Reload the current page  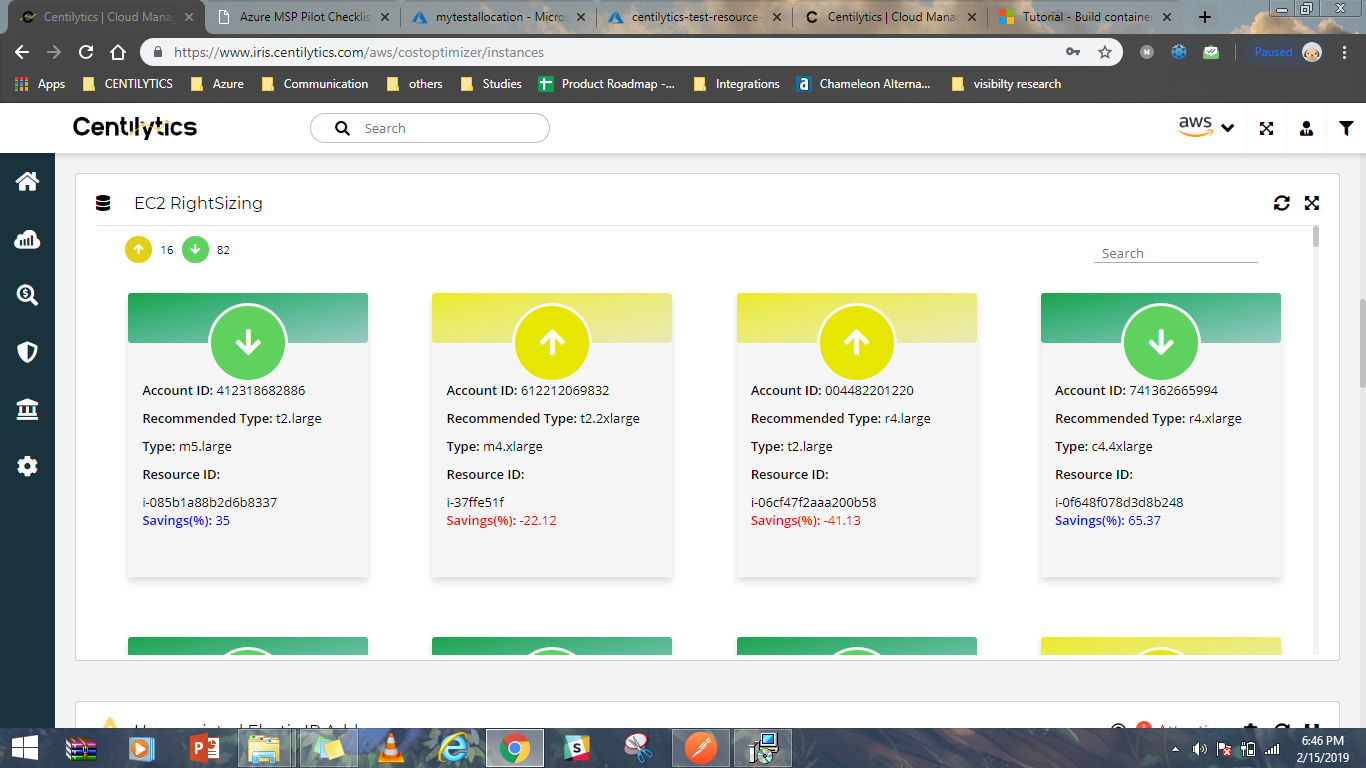tap(86, 52)
